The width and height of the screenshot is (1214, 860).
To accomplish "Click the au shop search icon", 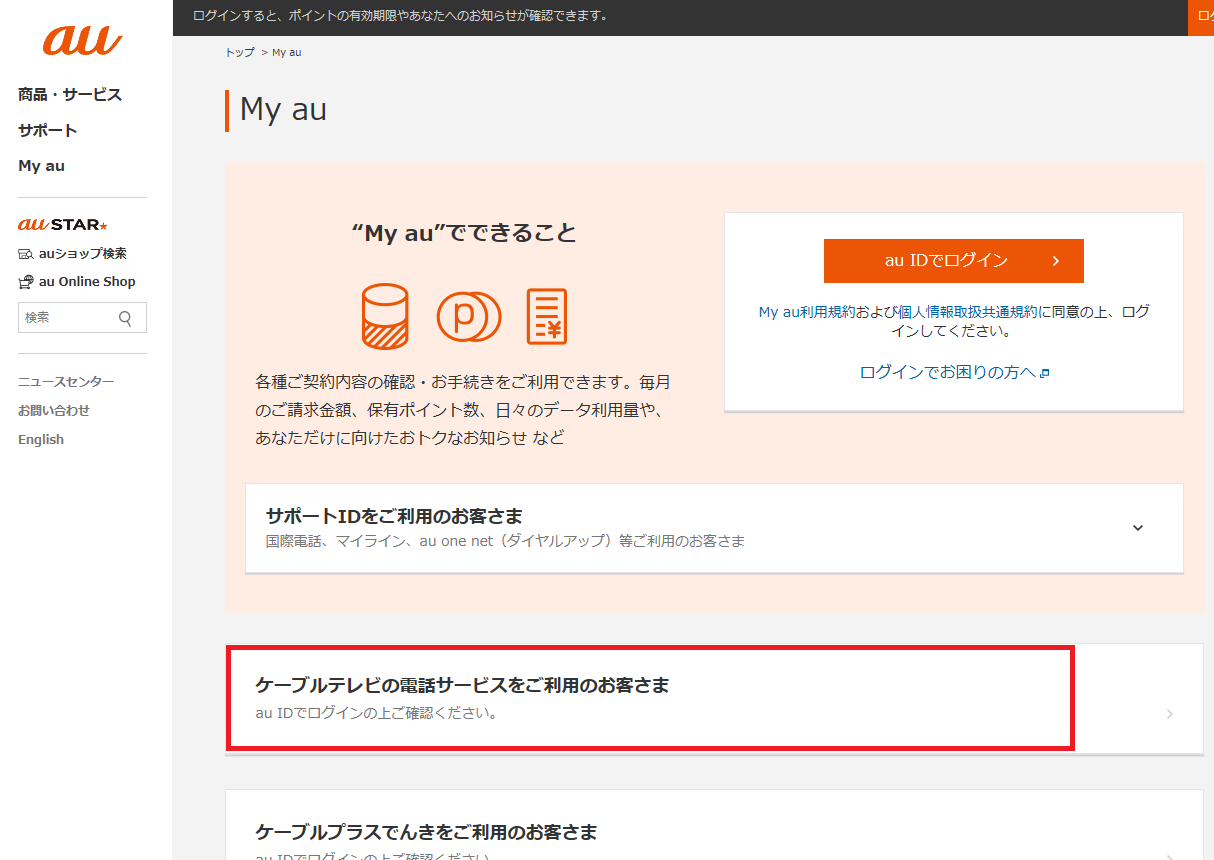I will coord(26,254).
